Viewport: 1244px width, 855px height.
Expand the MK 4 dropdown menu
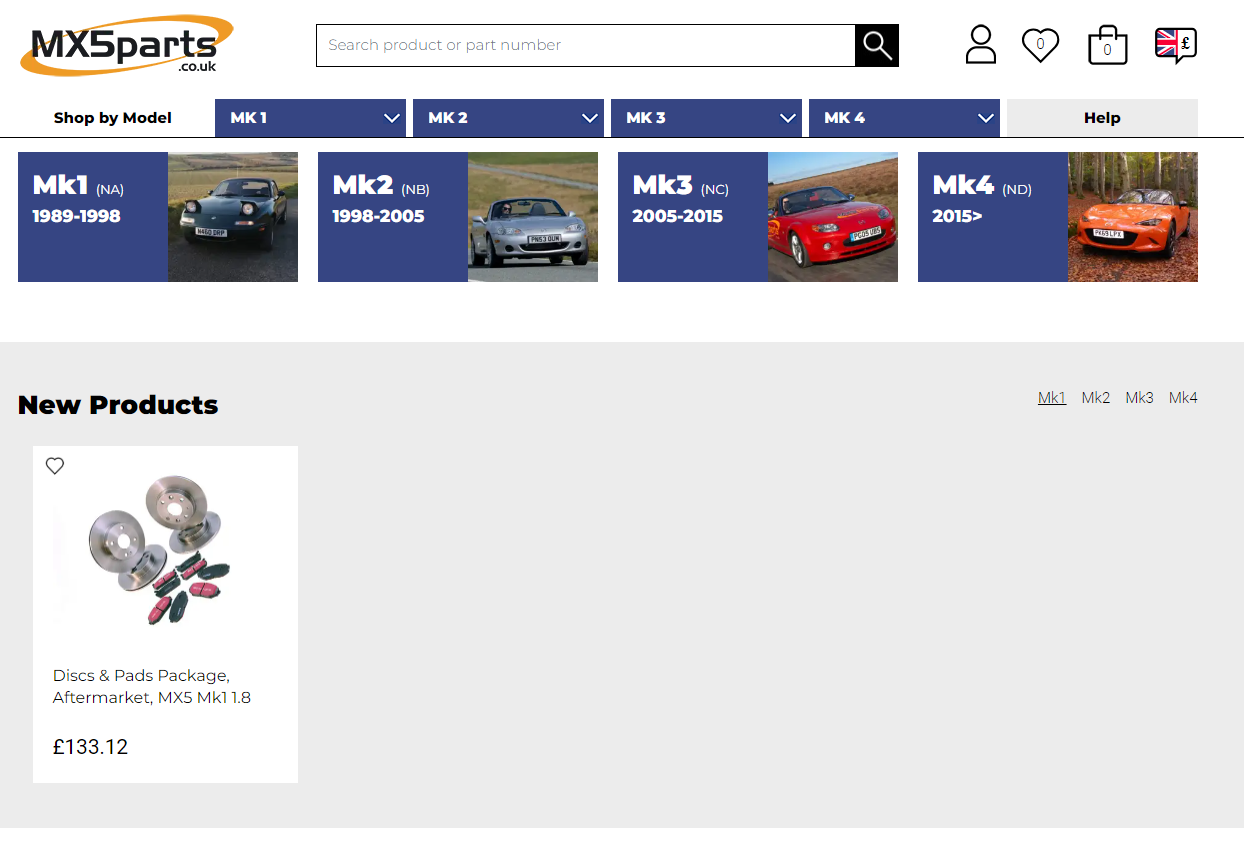[x=904, y=118]
